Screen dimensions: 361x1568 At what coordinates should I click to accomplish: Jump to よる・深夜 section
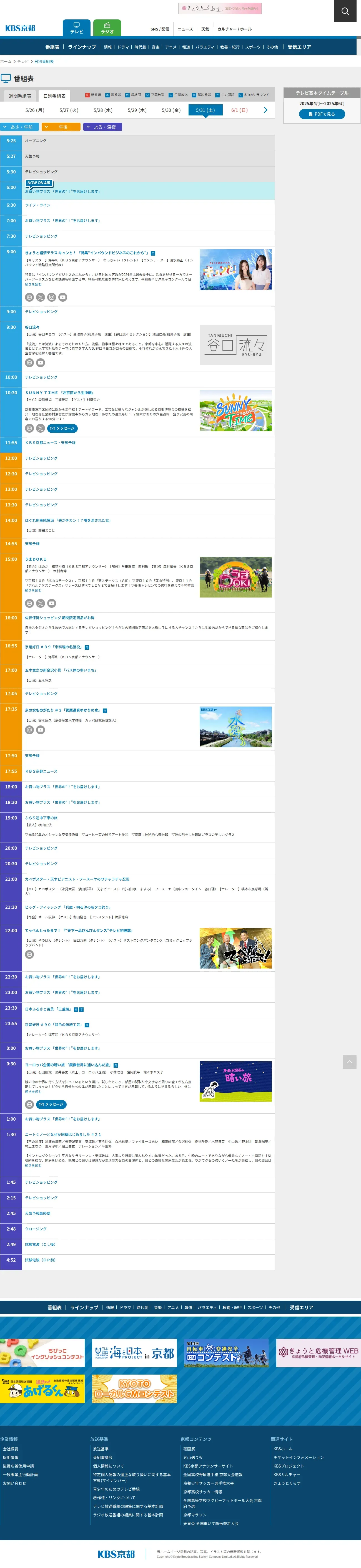click(102, 127)
